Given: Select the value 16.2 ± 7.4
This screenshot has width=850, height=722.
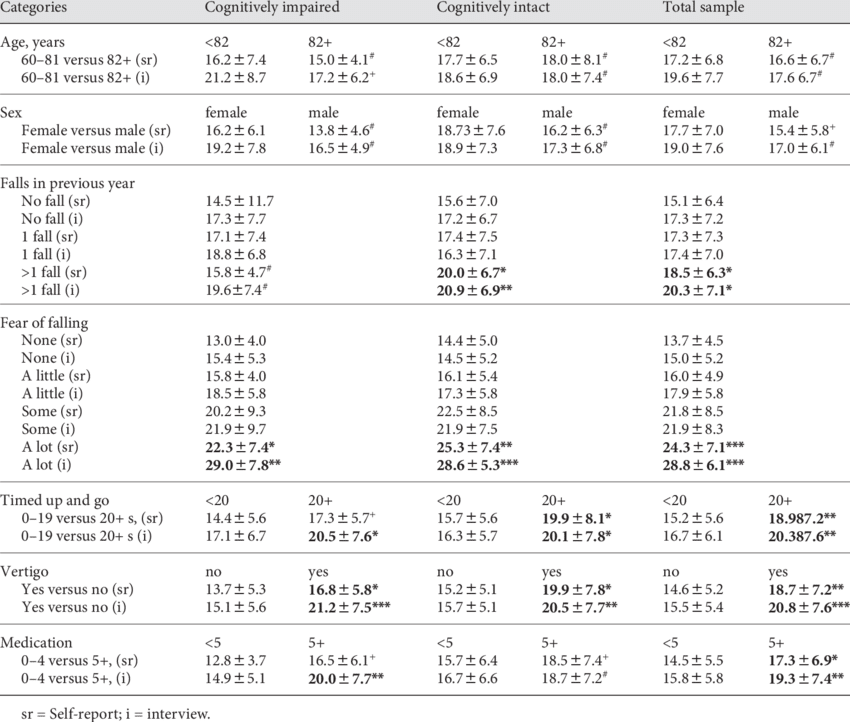Looking at the screenshot, I should coord(235,60).
